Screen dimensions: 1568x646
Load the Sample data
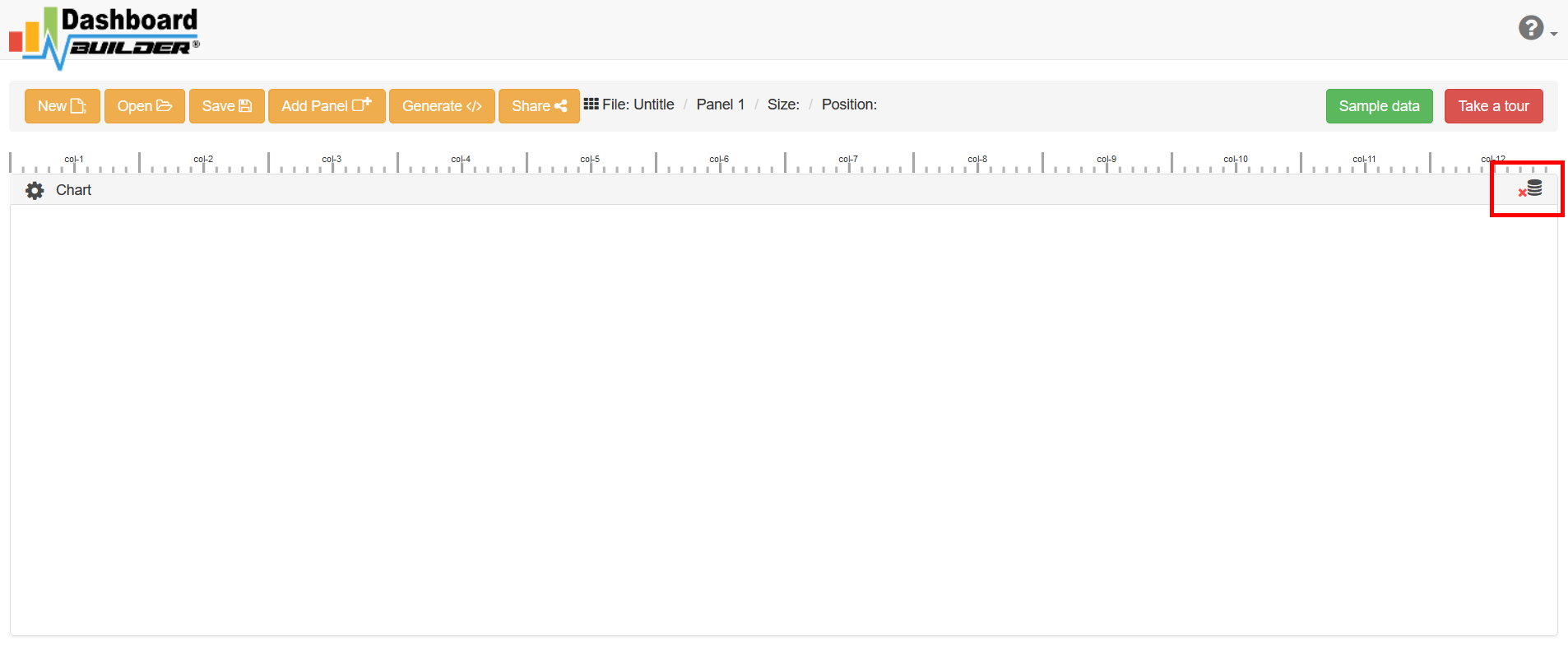click(1379, 106)
